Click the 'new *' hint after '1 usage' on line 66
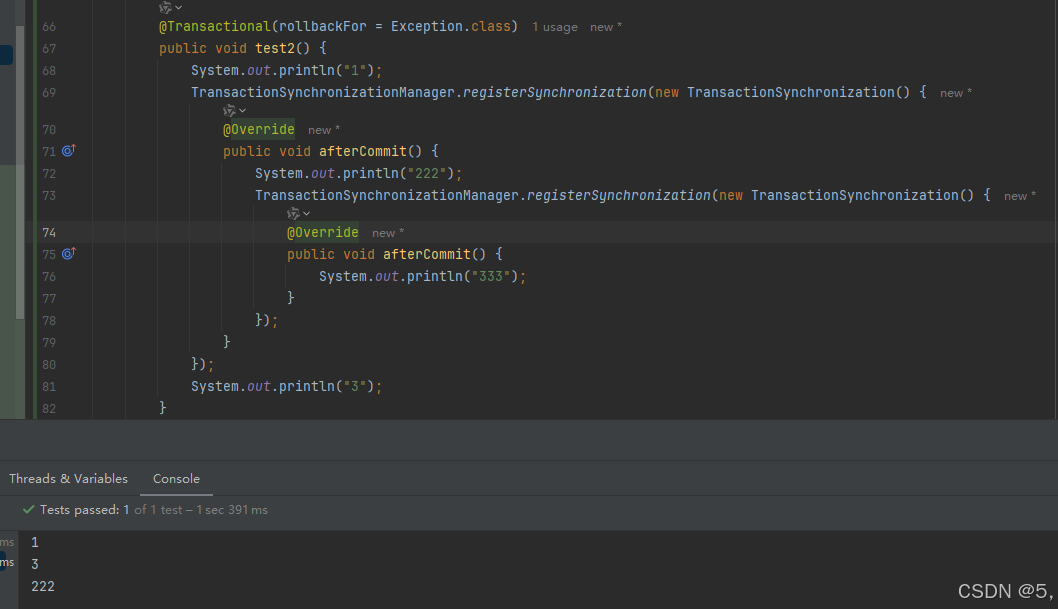This screenshot has height=609, width=1058. click(604, 26)
